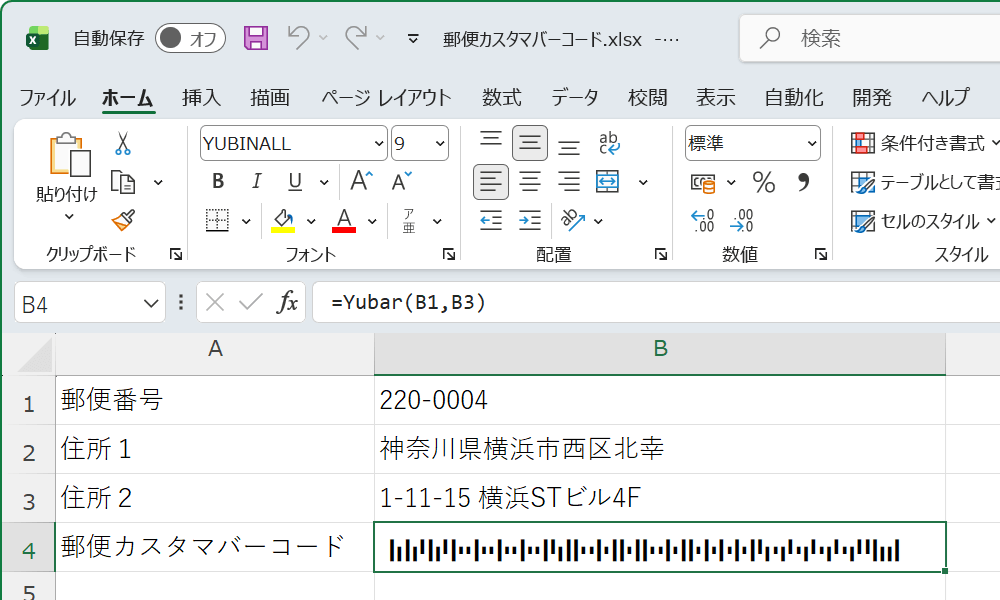
Task: Align text to the left
Action: click(491, 182)
